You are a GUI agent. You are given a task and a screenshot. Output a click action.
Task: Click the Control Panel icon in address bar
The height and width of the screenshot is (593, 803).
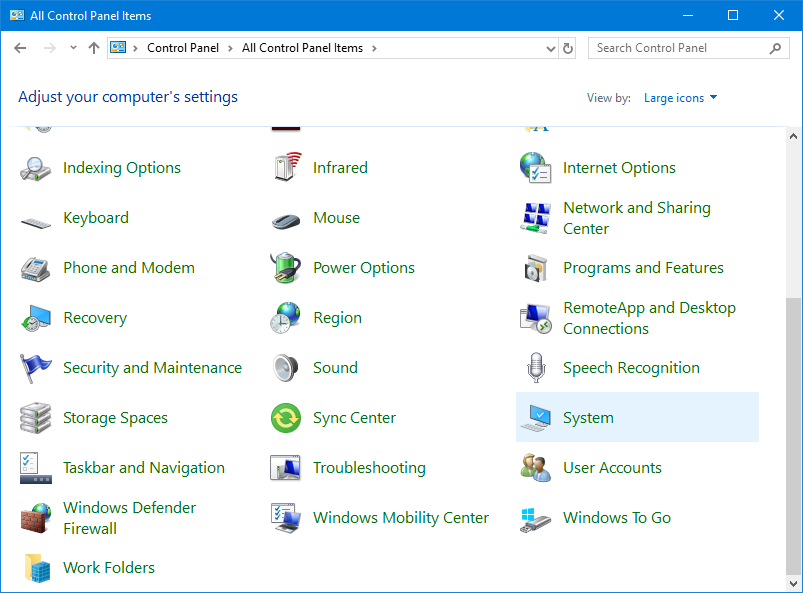tap(118, 48)
